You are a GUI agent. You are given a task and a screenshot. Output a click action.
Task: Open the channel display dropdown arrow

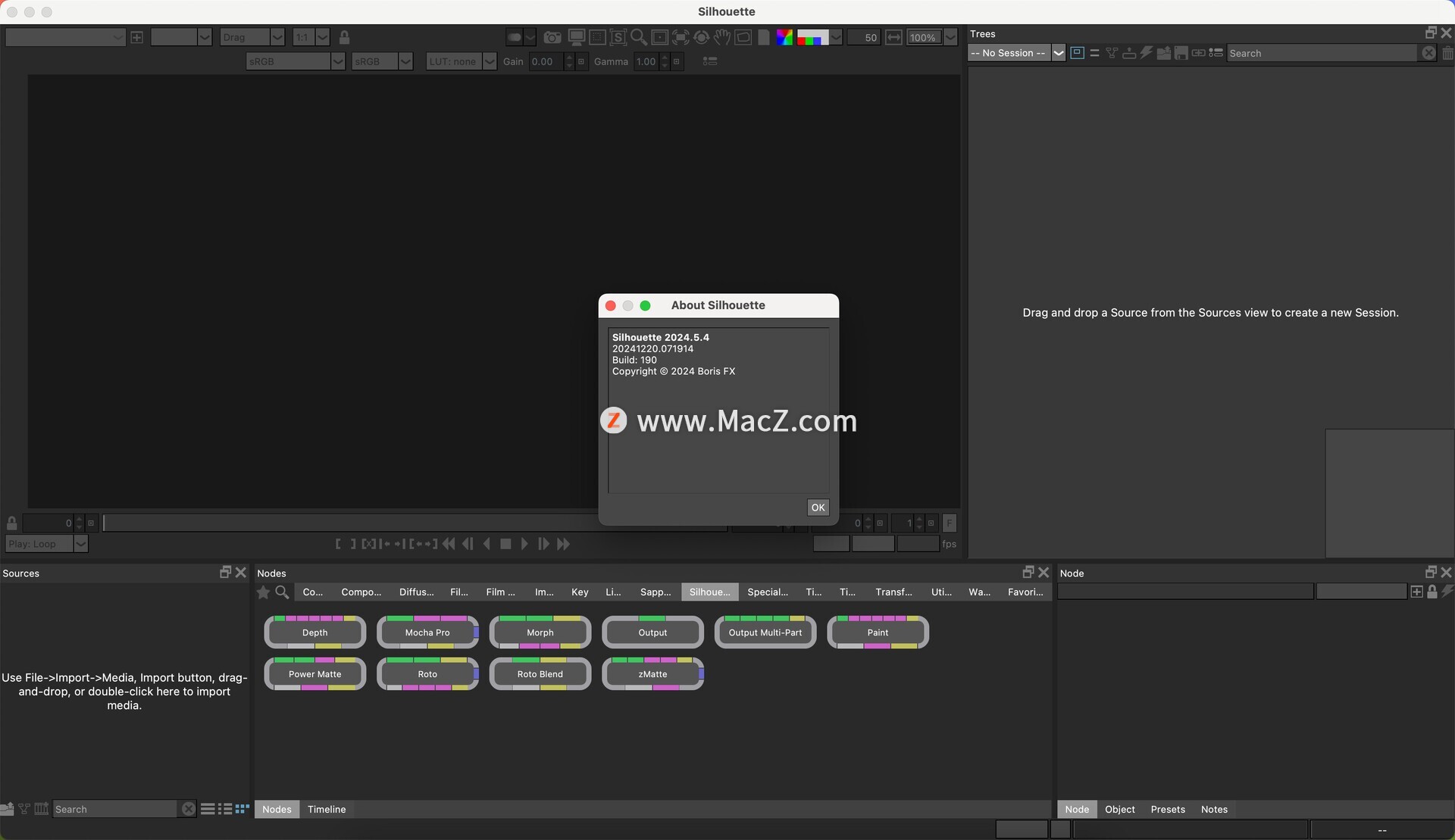click(836, 37)
